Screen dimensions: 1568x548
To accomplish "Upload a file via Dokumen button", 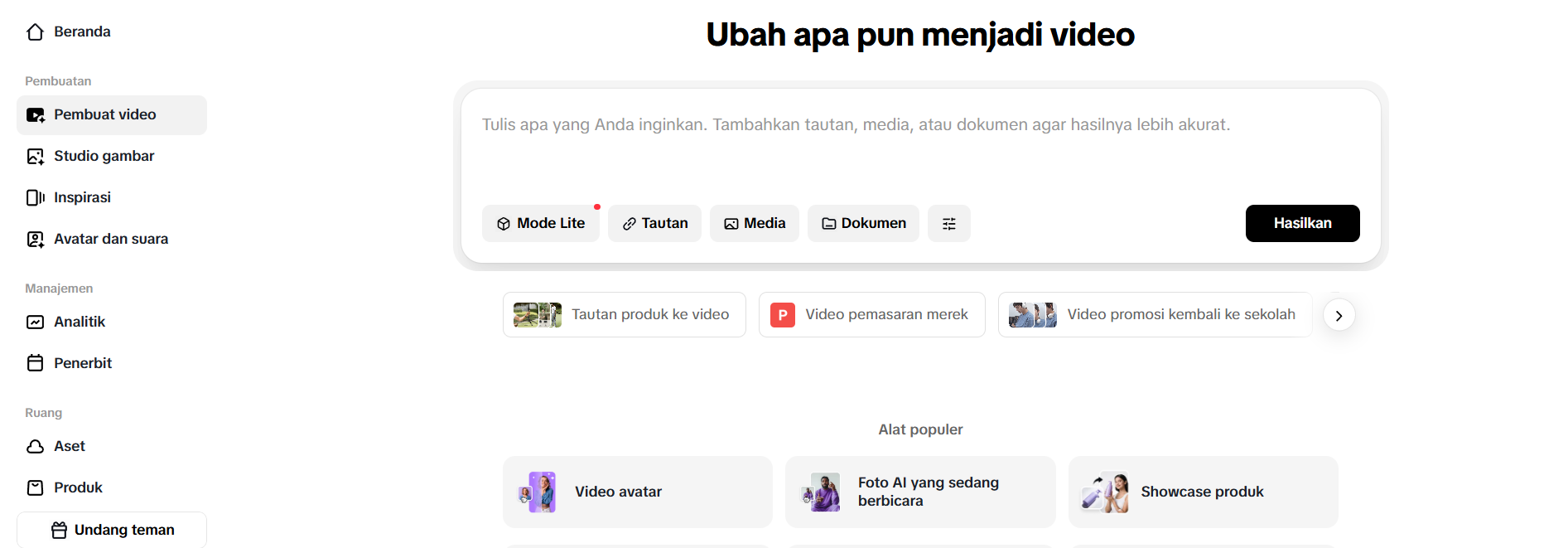I will point(863,224).
